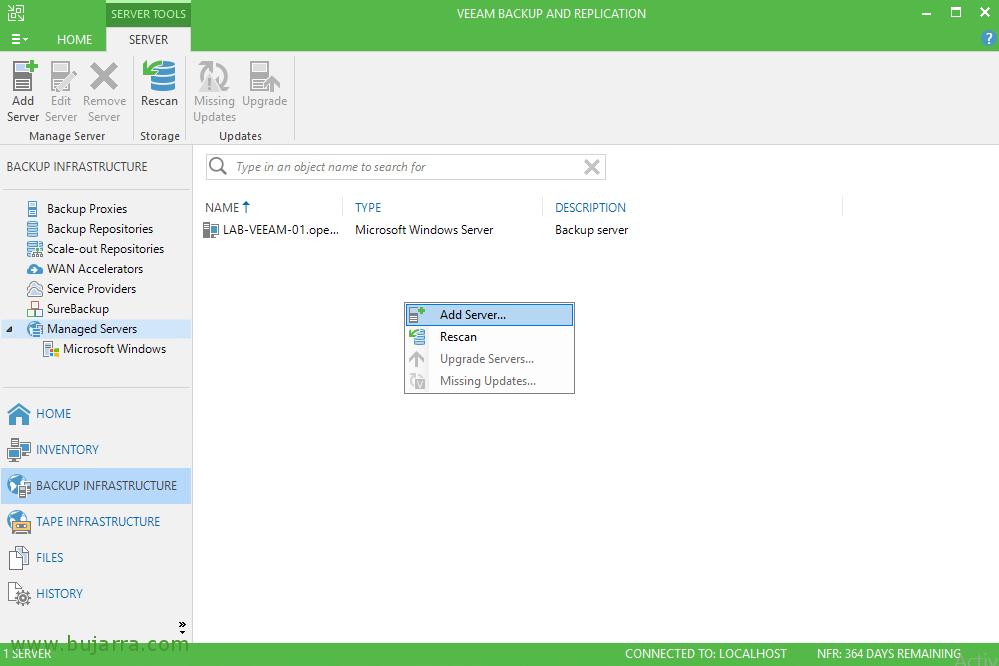
Task: Open the help question mark icon
Action: pos(988,38)
